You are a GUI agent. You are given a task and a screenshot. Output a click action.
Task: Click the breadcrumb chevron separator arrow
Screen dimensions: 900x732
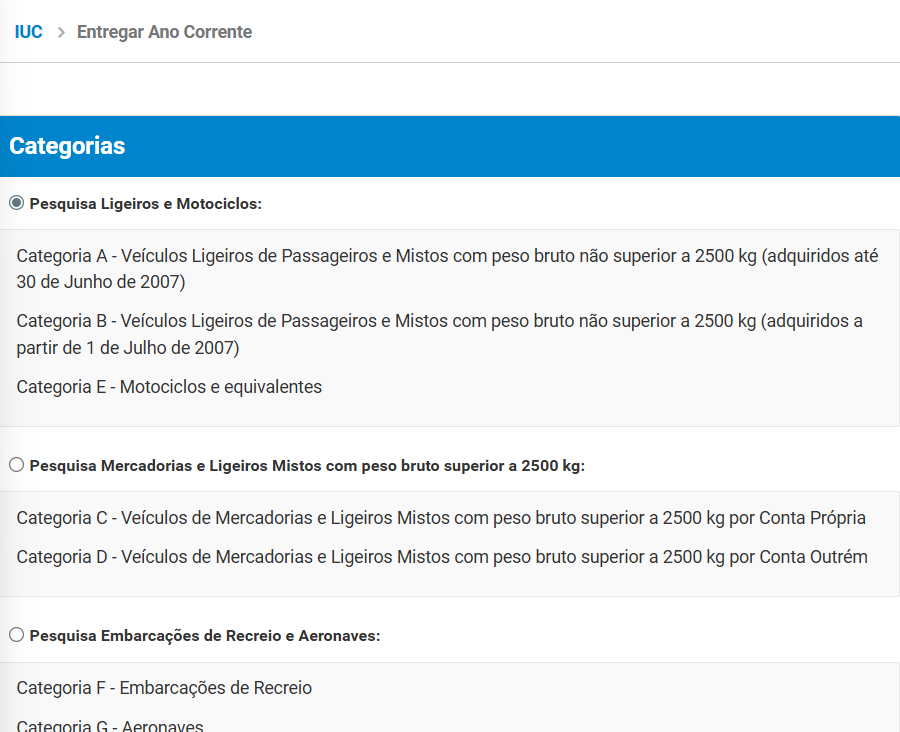60,32
